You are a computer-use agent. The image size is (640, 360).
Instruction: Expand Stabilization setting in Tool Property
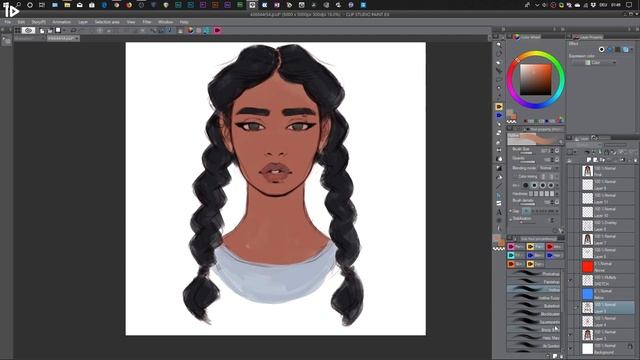(510, 219)
